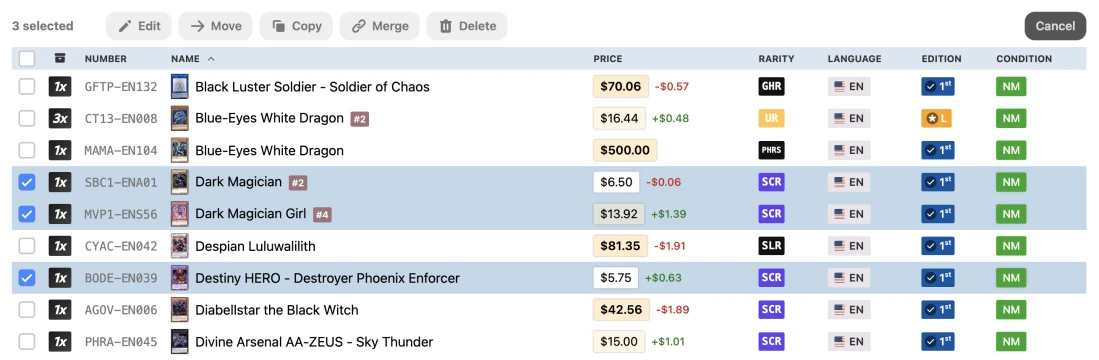Click the Delete button
The image size is (1099, 360).
(467, 26)
